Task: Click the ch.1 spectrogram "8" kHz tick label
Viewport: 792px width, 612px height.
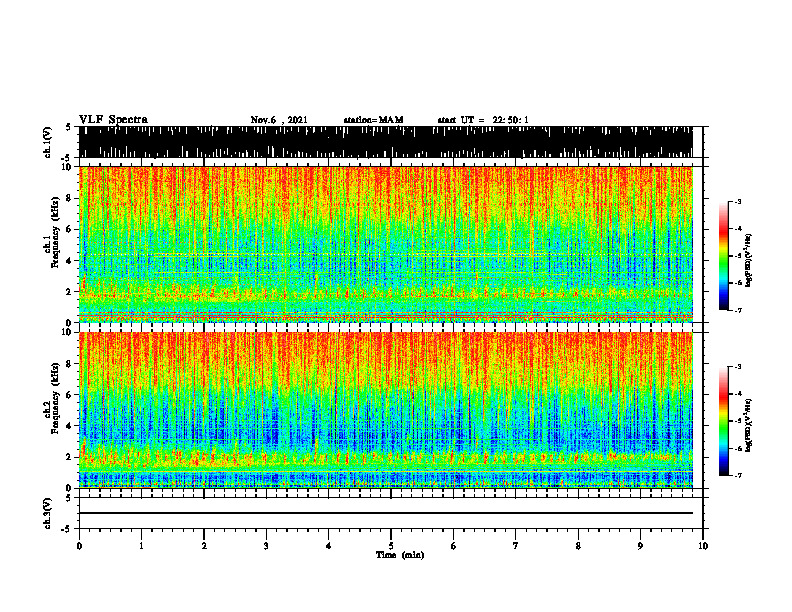Action: point(69,198)
